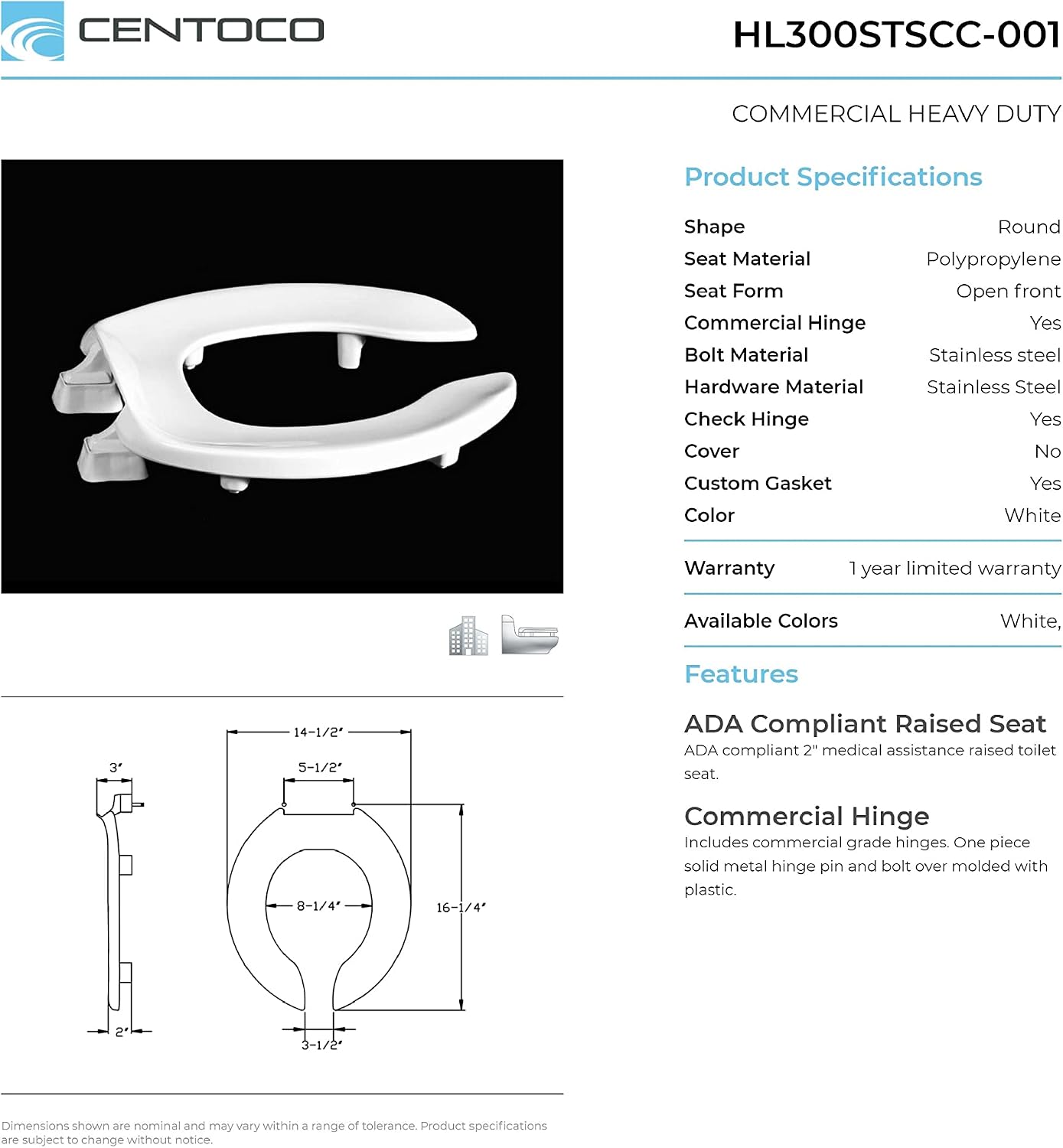Viewport: 1063px width, 1148px height.
Task: Click the White value in the Color row
Action: click(x=1032, y=516)
